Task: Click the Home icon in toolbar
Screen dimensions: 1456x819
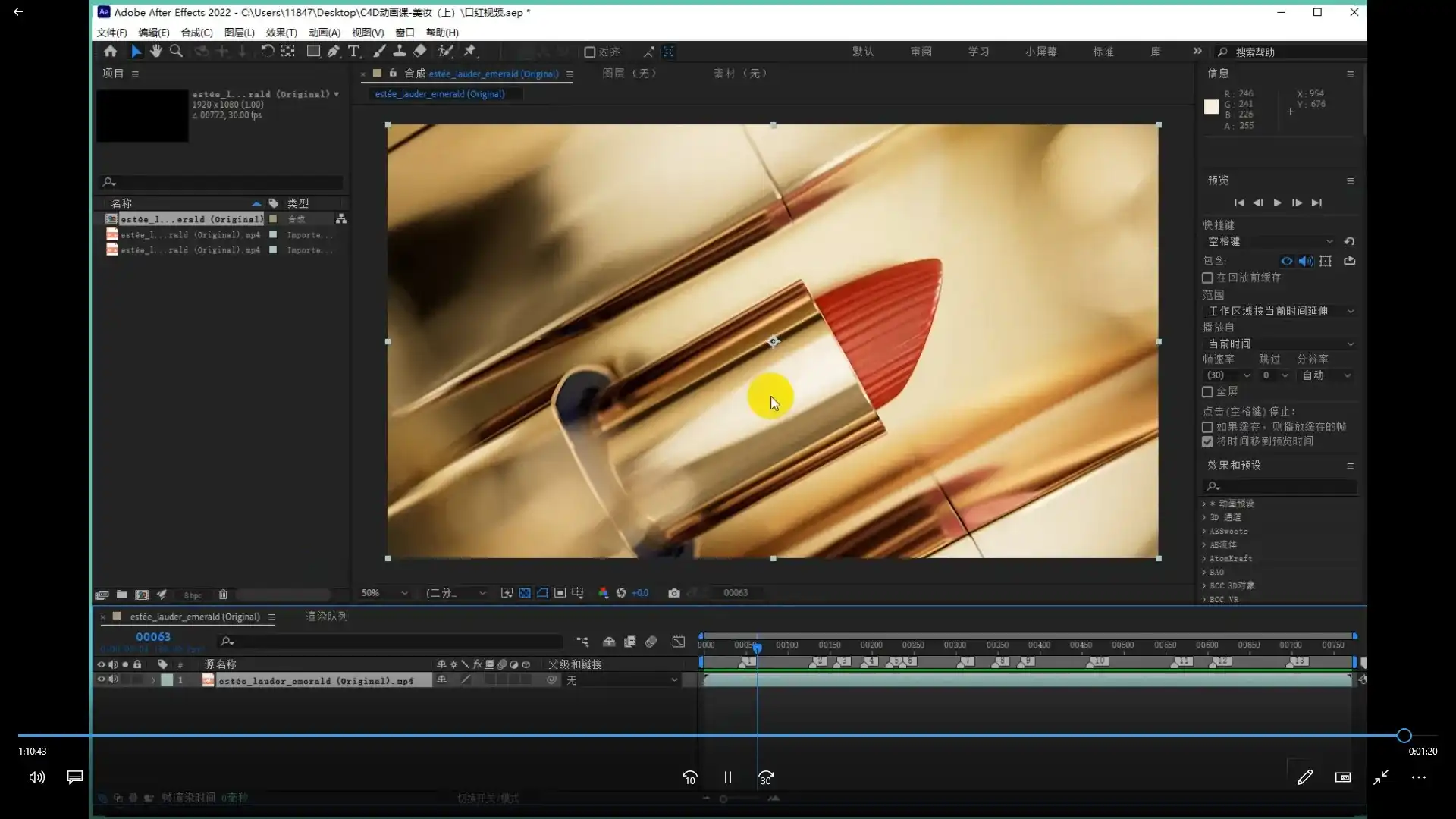Action: coord(110,51)
